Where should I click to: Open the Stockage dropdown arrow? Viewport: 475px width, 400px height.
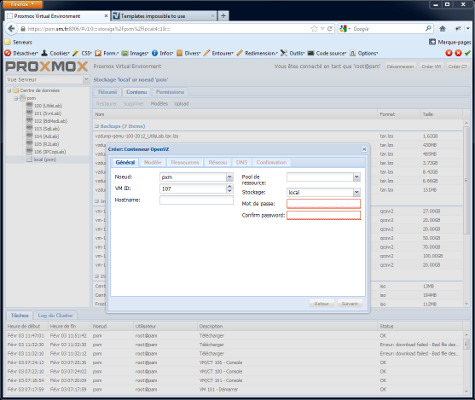[x=357, y=192]
